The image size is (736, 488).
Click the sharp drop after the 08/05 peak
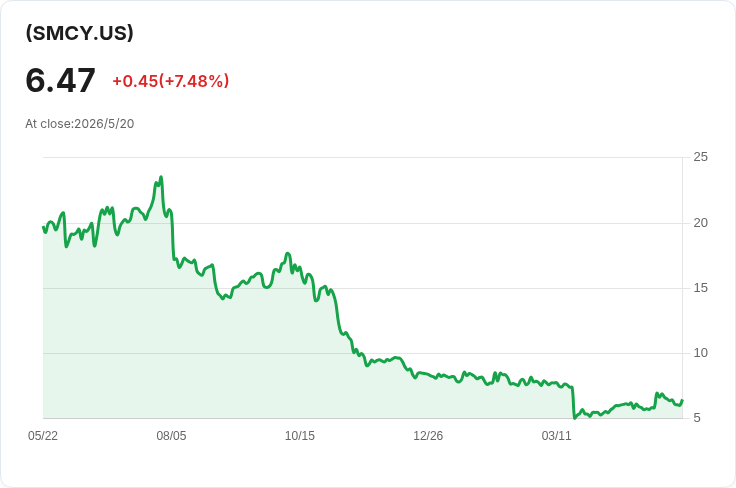173,237
